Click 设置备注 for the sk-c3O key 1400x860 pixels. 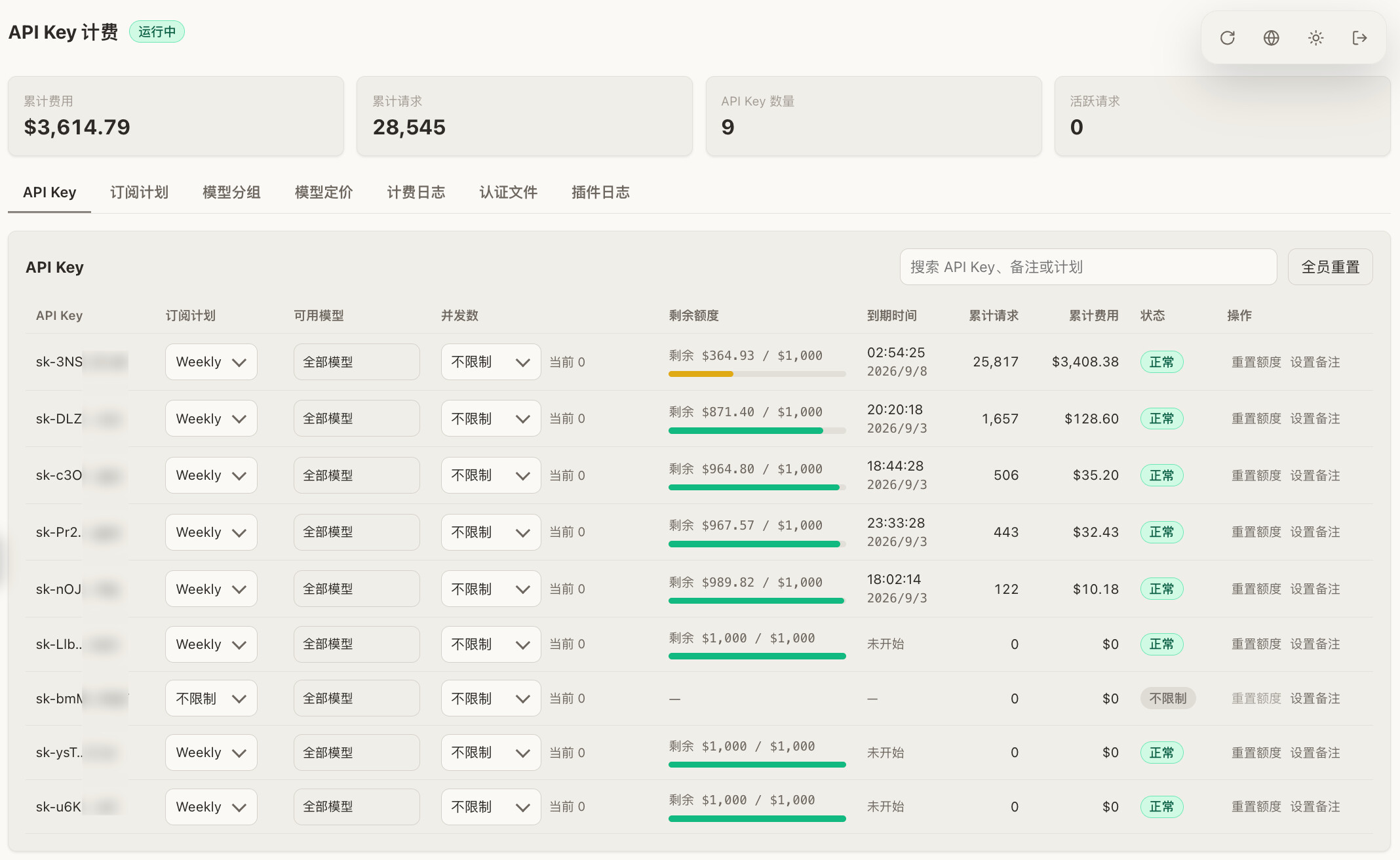(1315, 475)
